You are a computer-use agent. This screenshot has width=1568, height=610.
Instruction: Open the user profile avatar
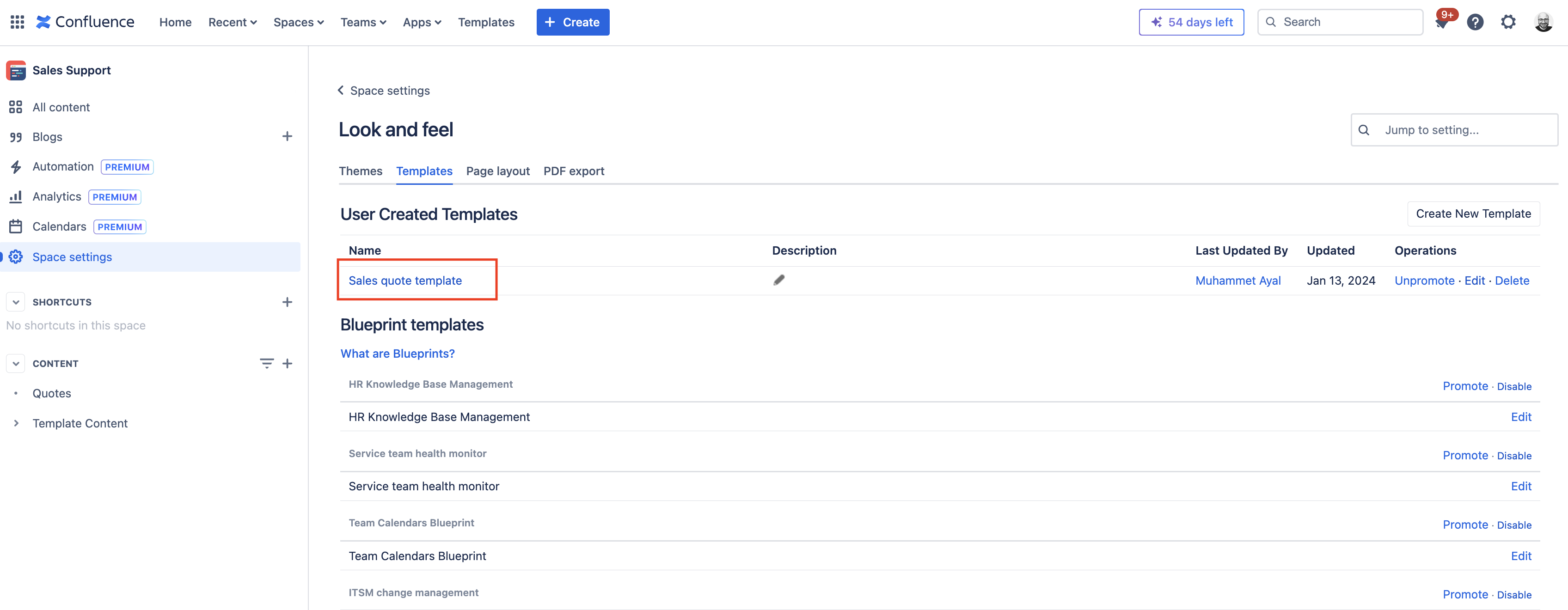[1543, 23]
